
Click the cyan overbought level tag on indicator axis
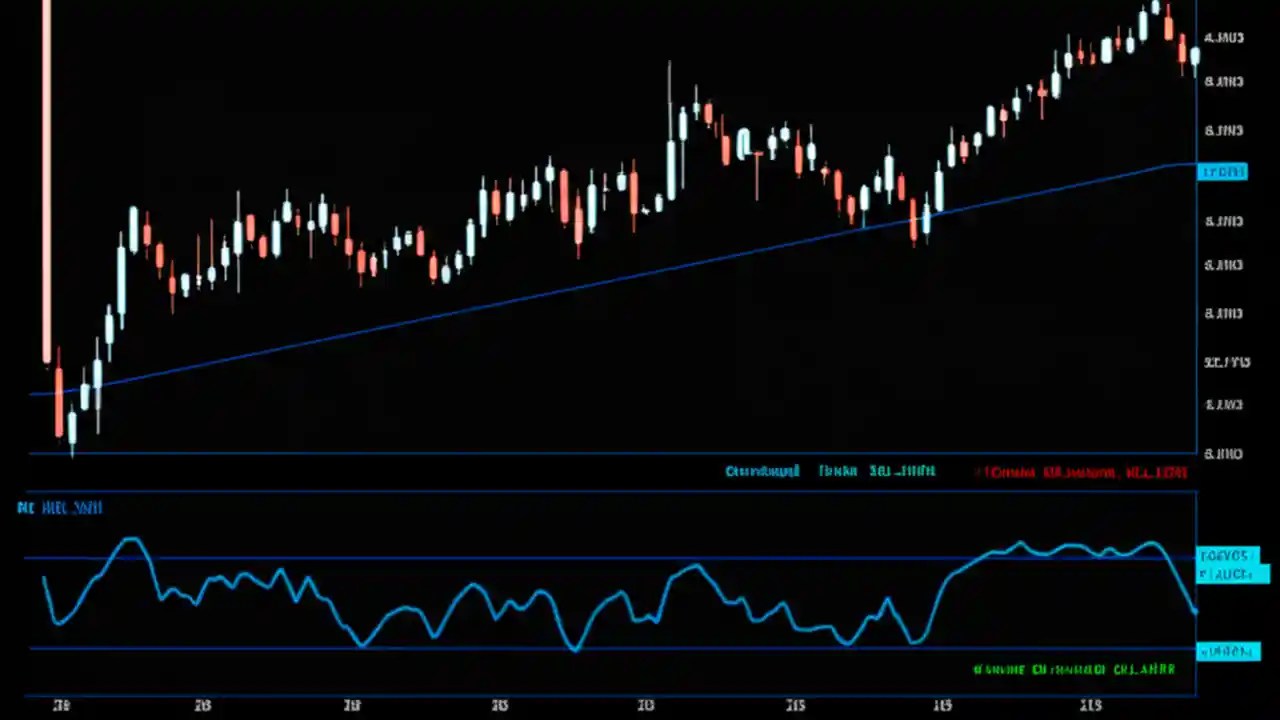(x=1227, y=556)
